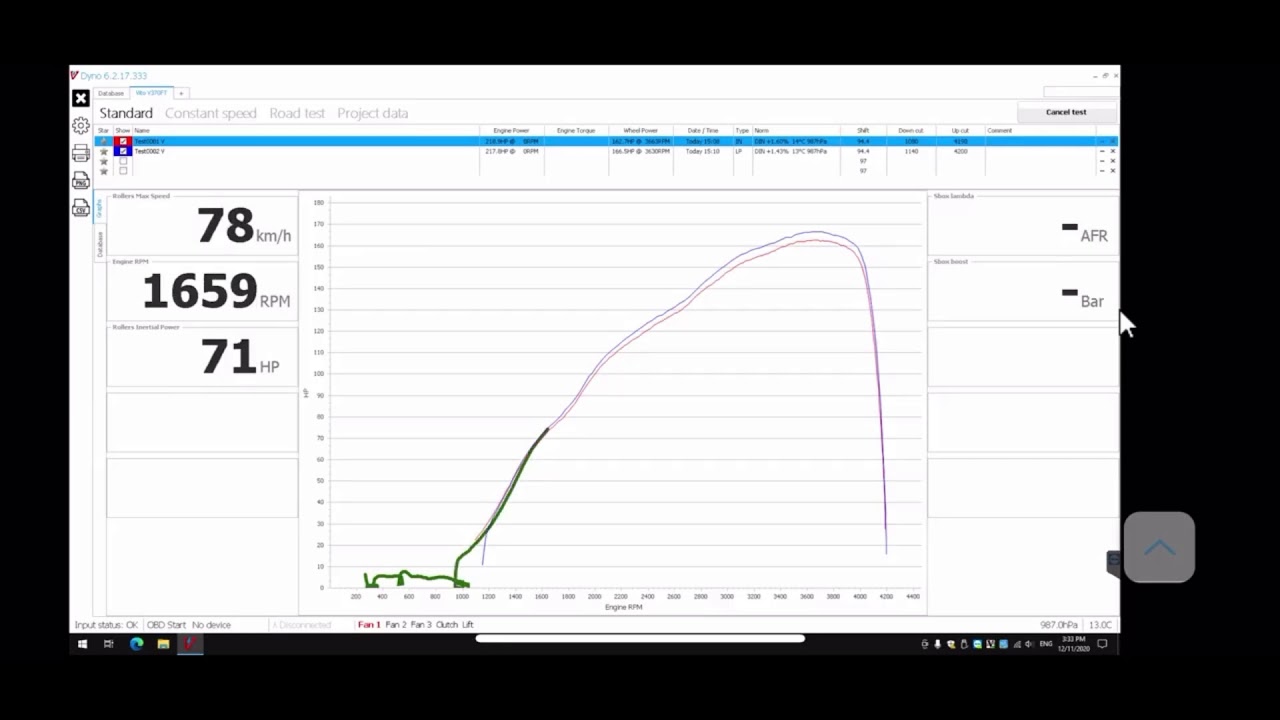Uncheck Show for Test0001 V

123,141
